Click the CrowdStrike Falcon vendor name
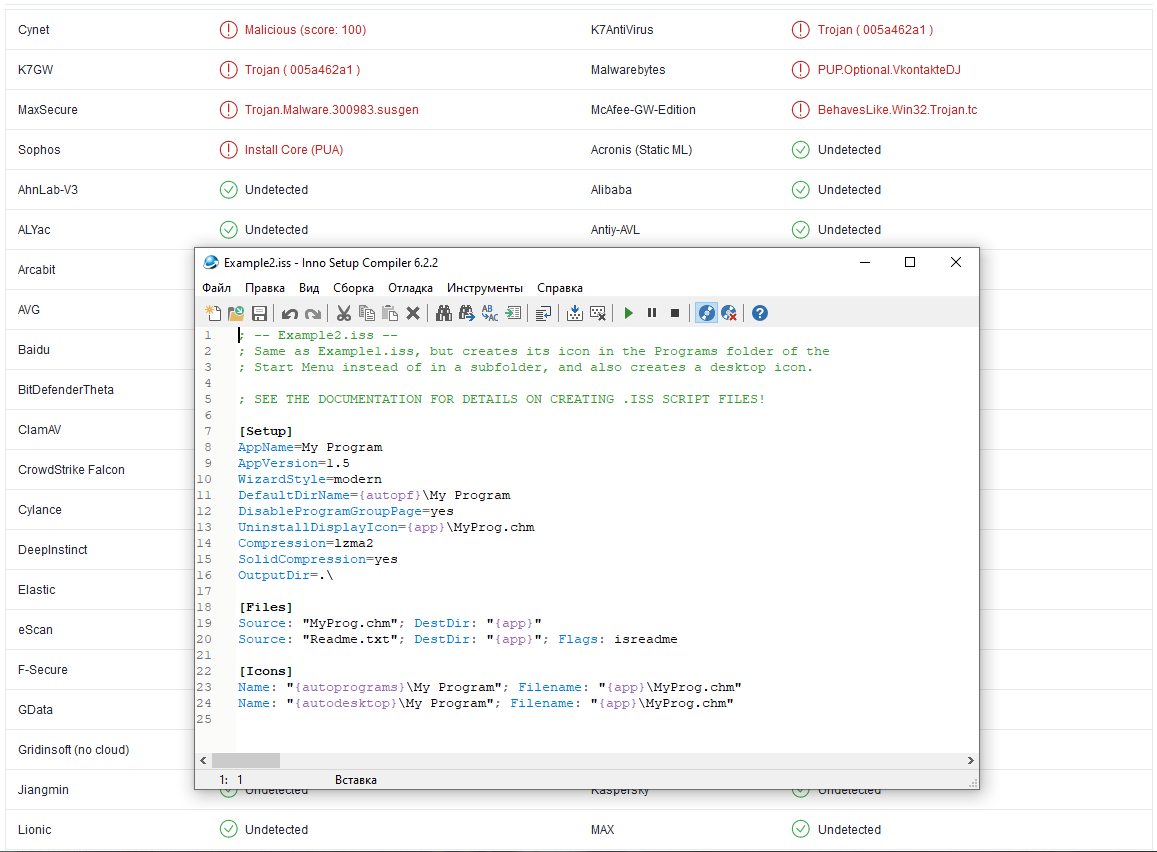The width and height of the screenshot is (1157, 852). 72,470
